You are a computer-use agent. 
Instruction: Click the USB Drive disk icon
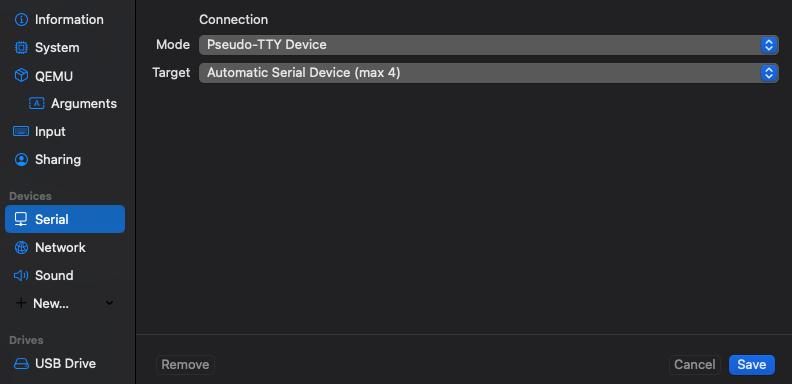coord(21,364)
